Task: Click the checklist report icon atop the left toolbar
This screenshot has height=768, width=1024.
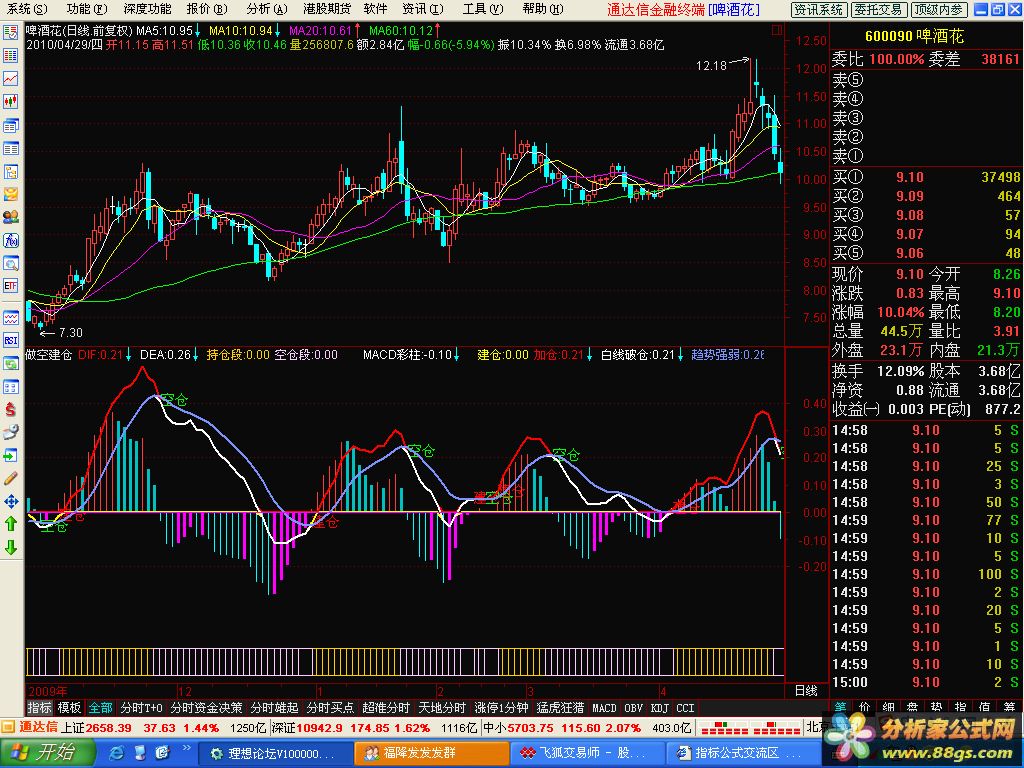Action: click(10, 32)
